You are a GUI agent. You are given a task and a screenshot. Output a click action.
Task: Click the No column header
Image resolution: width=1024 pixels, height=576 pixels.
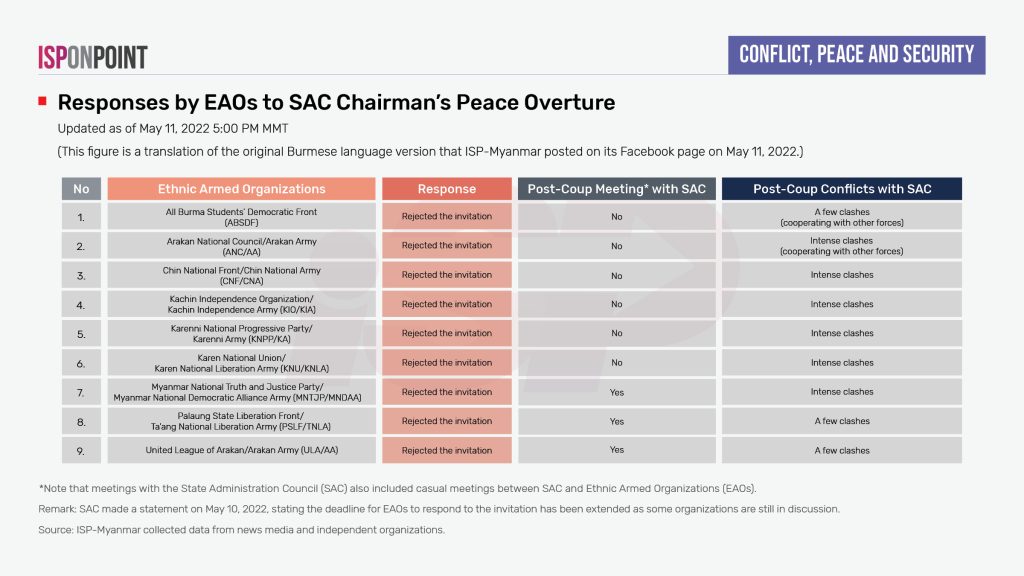click(81, 188)
